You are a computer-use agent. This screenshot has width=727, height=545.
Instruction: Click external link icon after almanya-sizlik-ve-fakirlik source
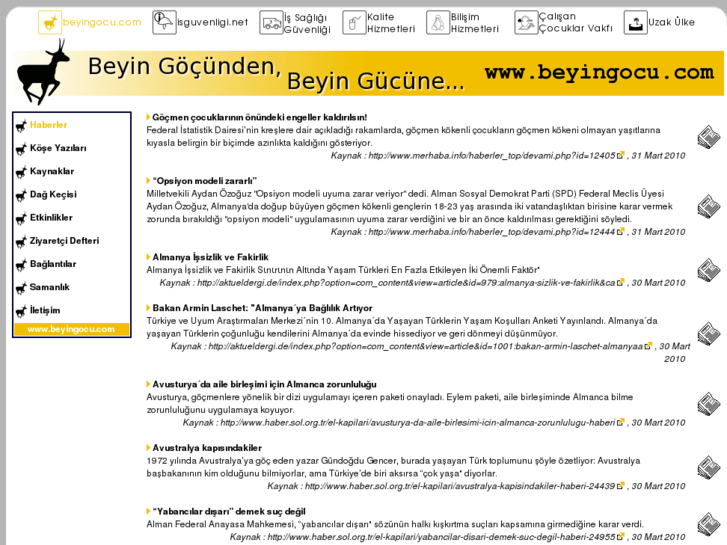620,282
